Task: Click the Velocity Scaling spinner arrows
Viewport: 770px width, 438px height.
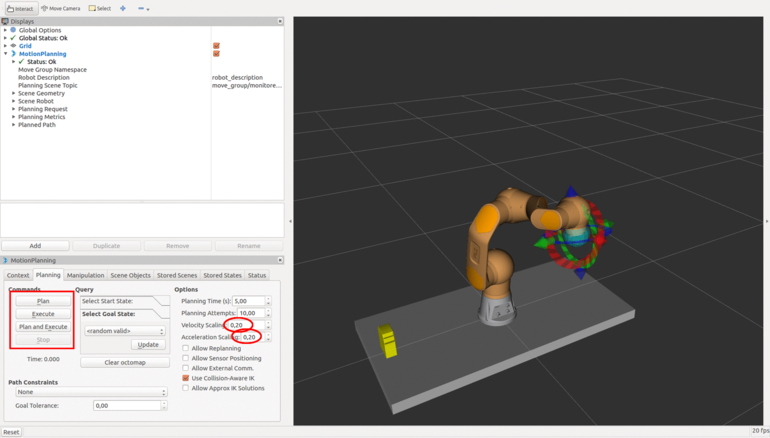Action: [268, 325]
